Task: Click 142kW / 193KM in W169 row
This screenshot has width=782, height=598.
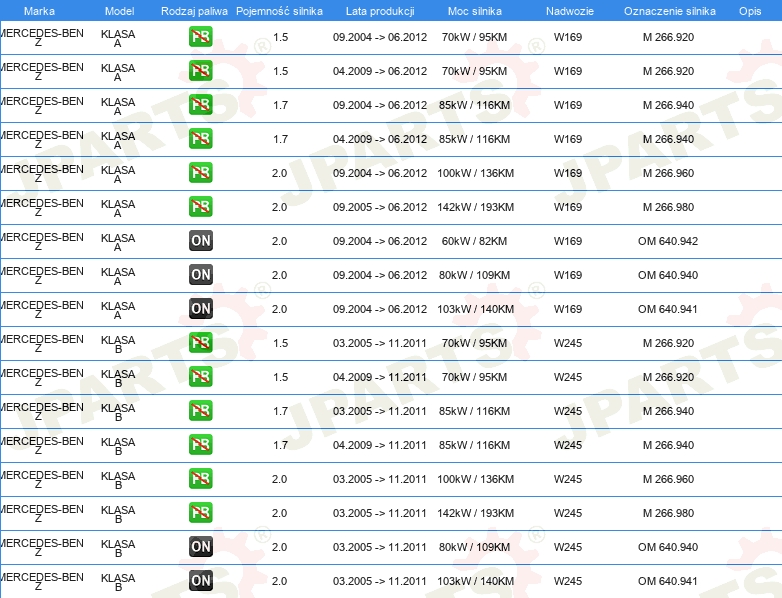Action: point(475,207)
